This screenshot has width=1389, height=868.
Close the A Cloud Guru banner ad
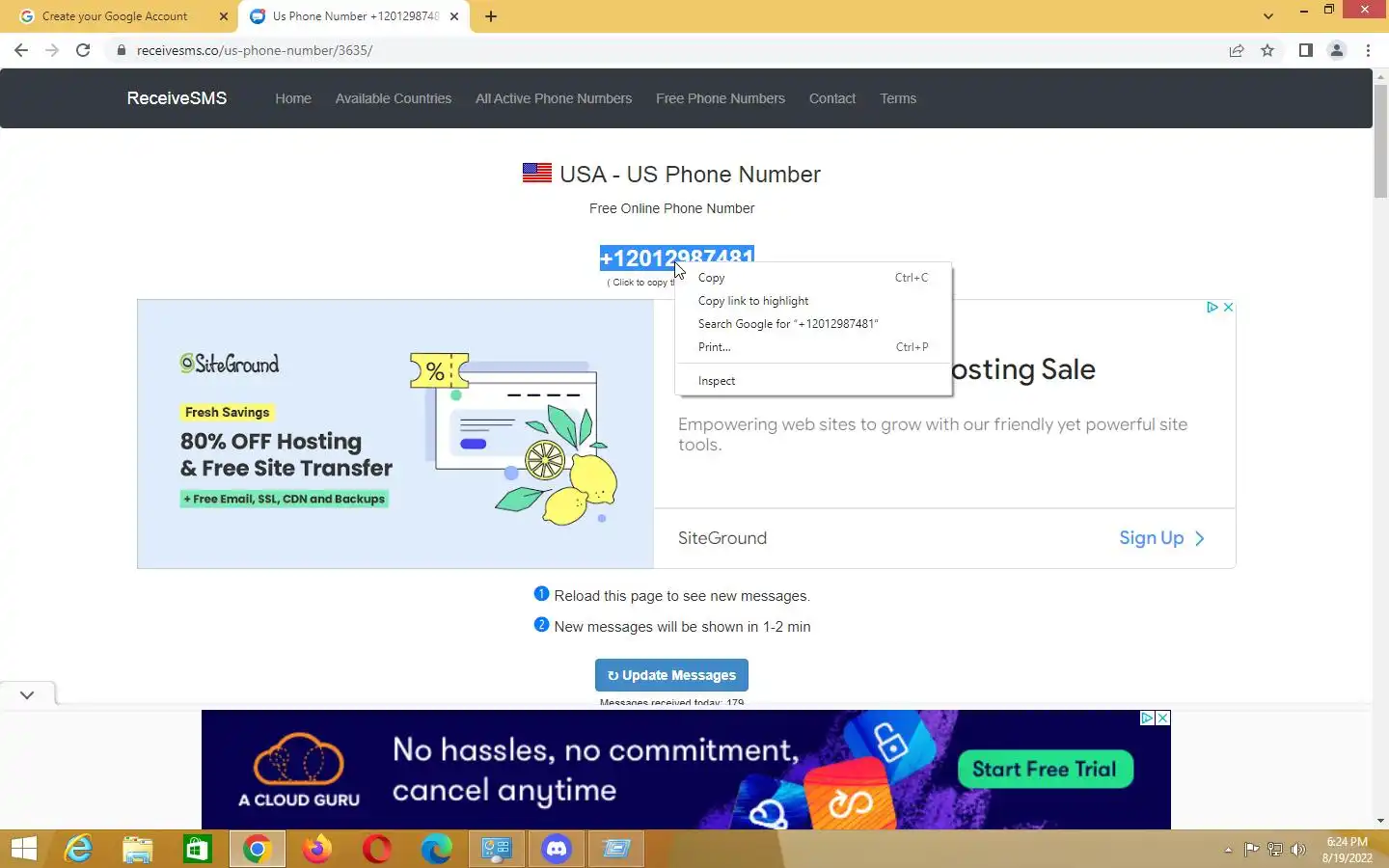point(1163,718)
